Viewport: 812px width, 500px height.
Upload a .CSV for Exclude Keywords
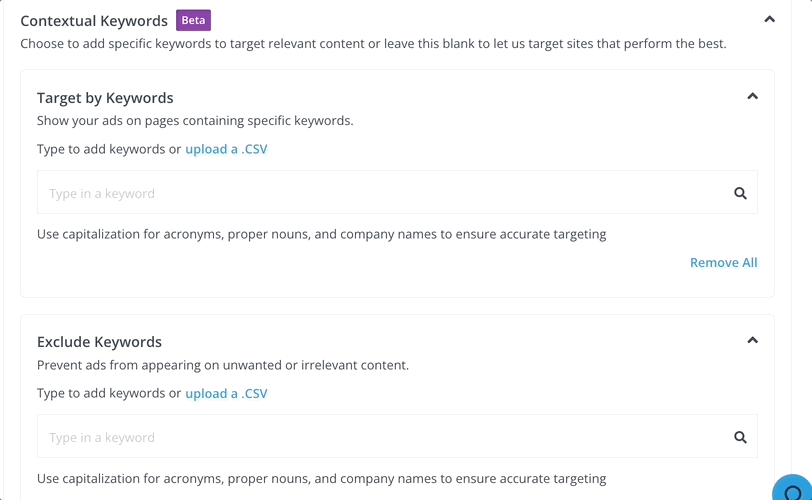point(226,393)
